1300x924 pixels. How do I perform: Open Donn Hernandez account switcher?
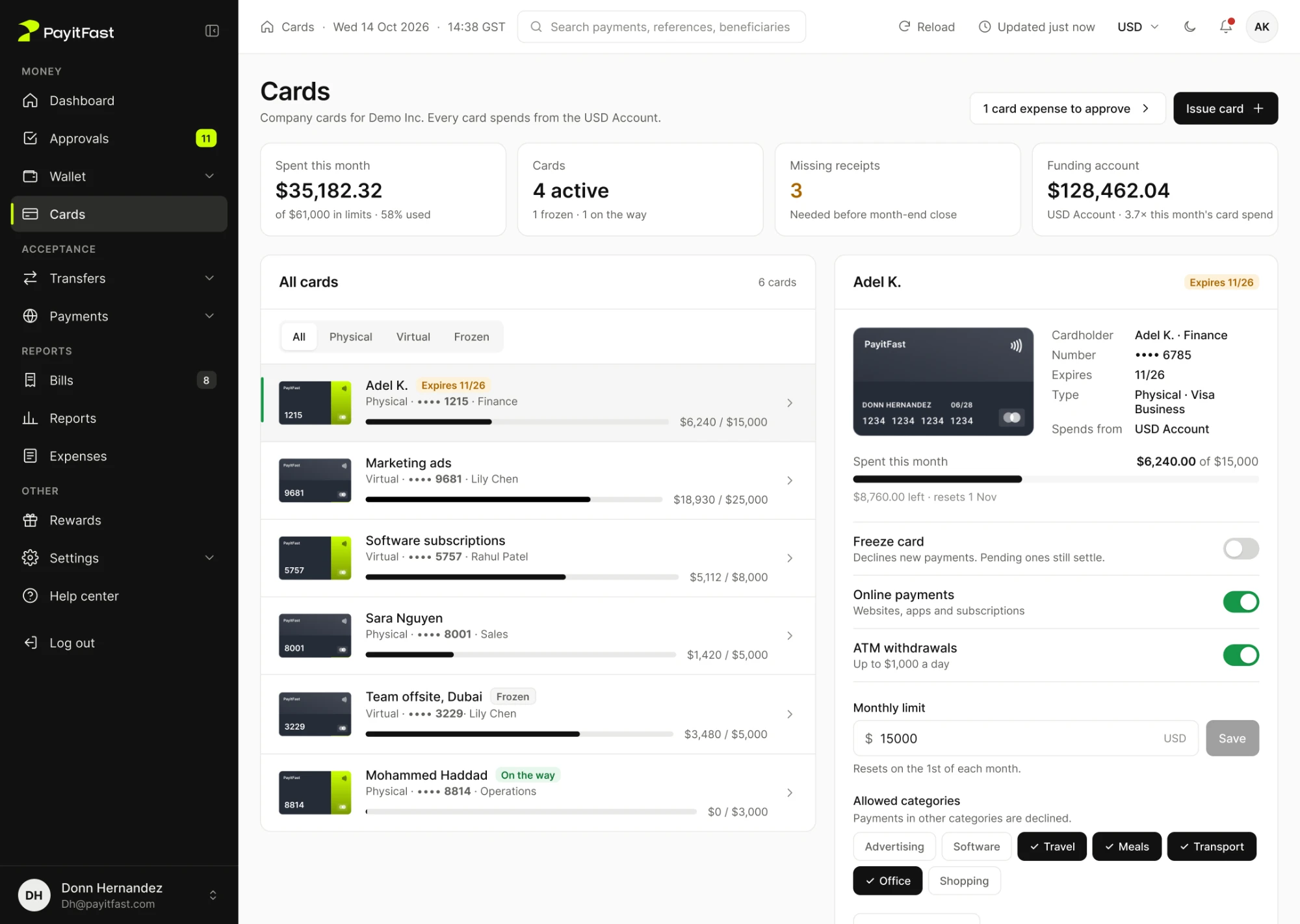119,895
